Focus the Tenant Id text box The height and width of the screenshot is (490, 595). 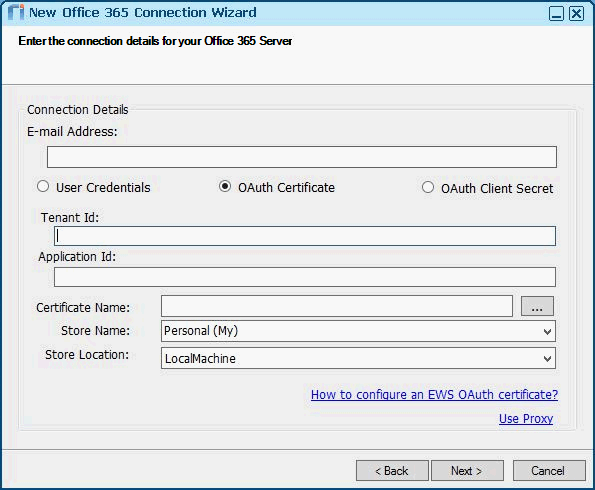[305, 236]
